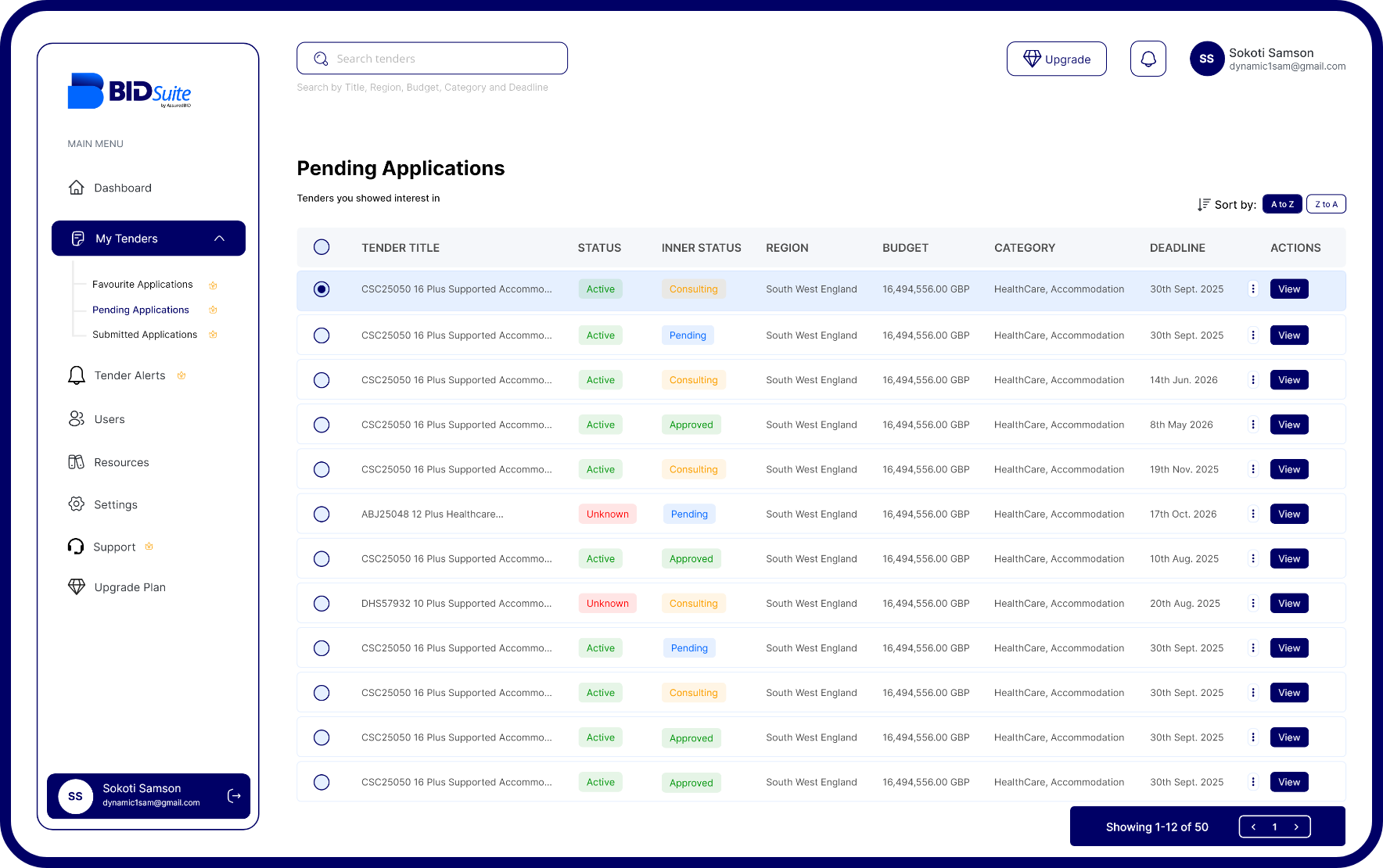Open three-dot menu for 8th May 2026 tender
1383x868 pixels.
1253,425
